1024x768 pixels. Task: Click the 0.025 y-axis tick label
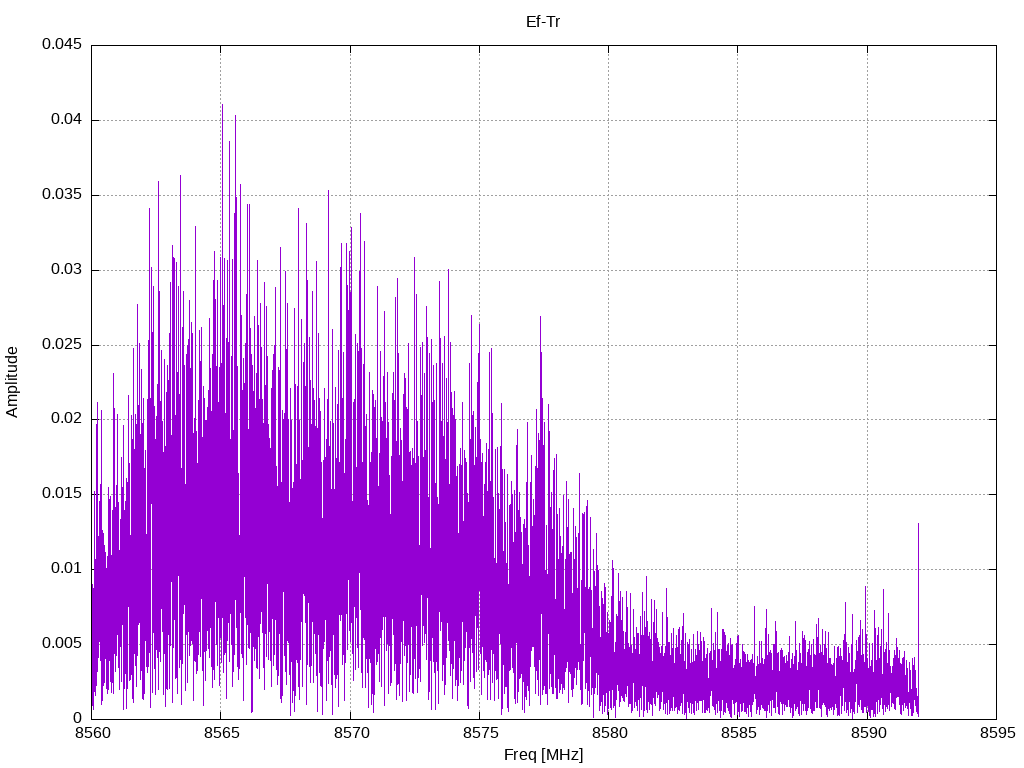[62, 344]
